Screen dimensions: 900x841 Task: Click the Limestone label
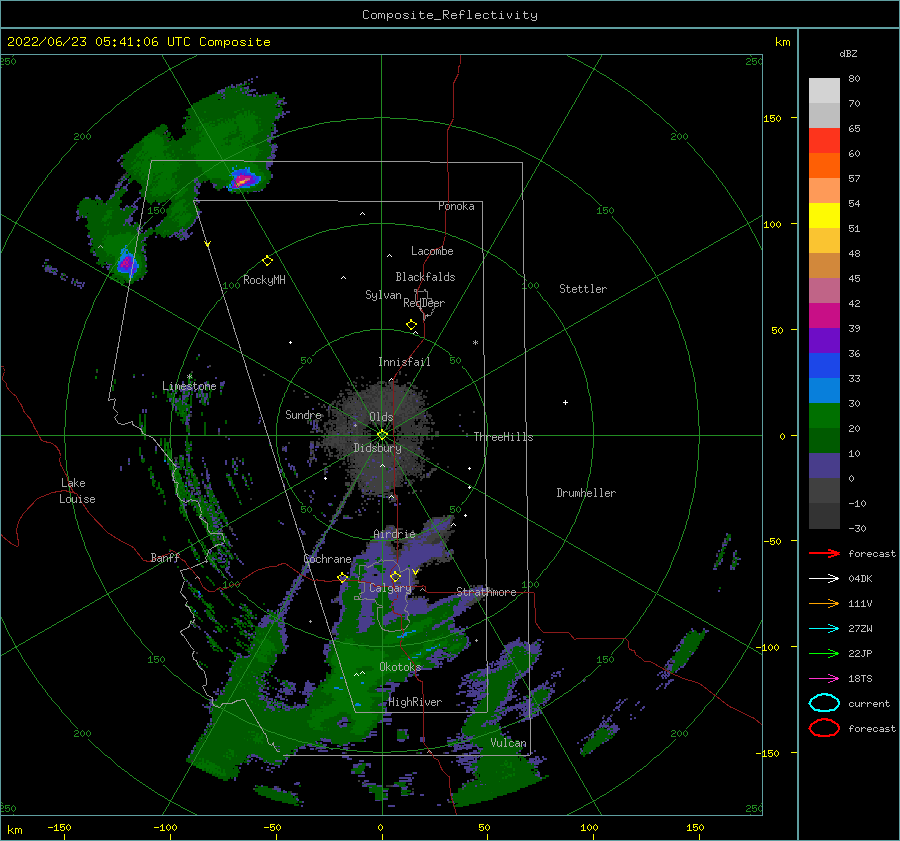click(x=189, y=386)
